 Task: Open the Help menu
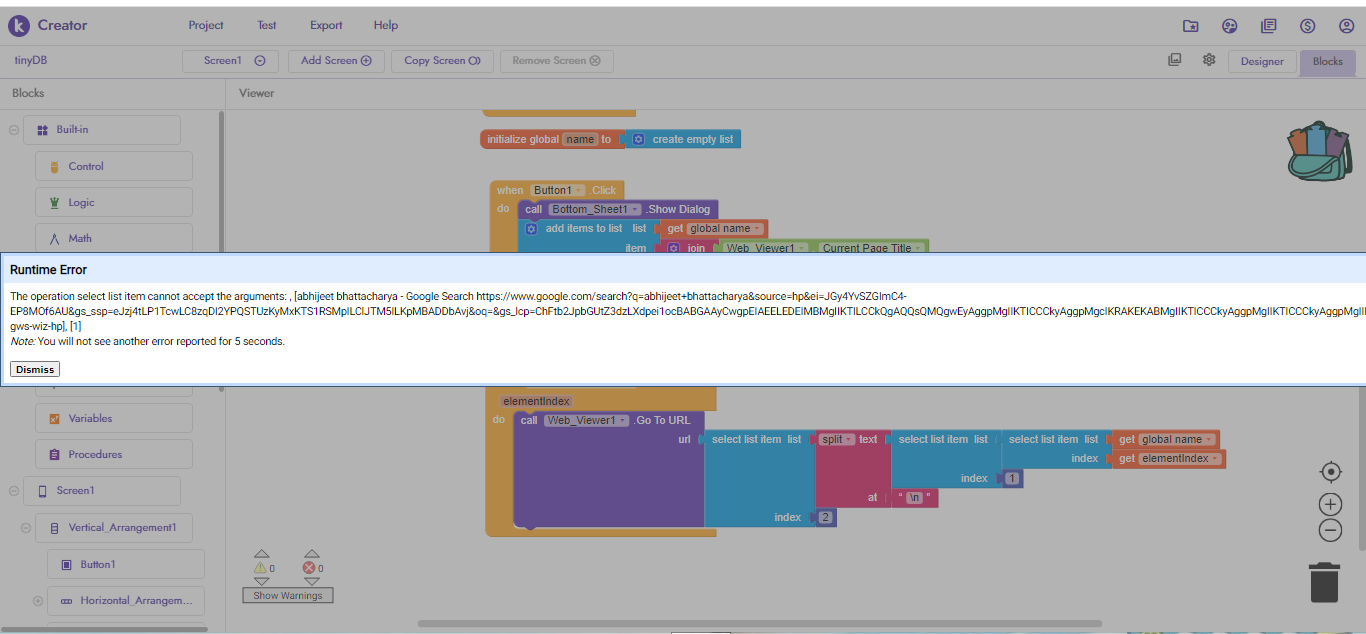pyautogui.click(x=386, y=25)
